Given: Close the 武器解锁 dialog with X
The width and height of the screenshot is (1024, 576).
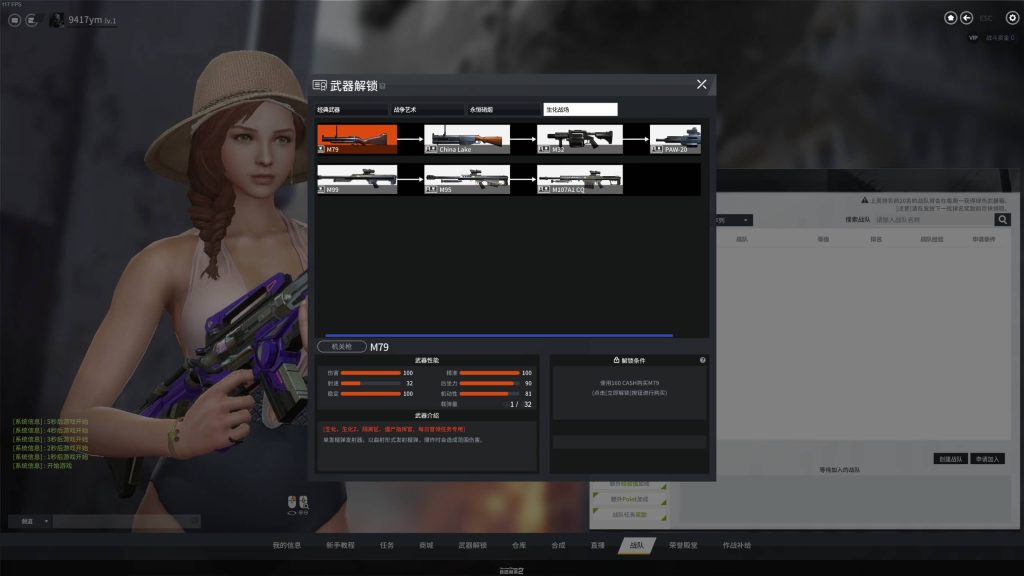Looking at the screenshot, I should click(x=701, y=85).
